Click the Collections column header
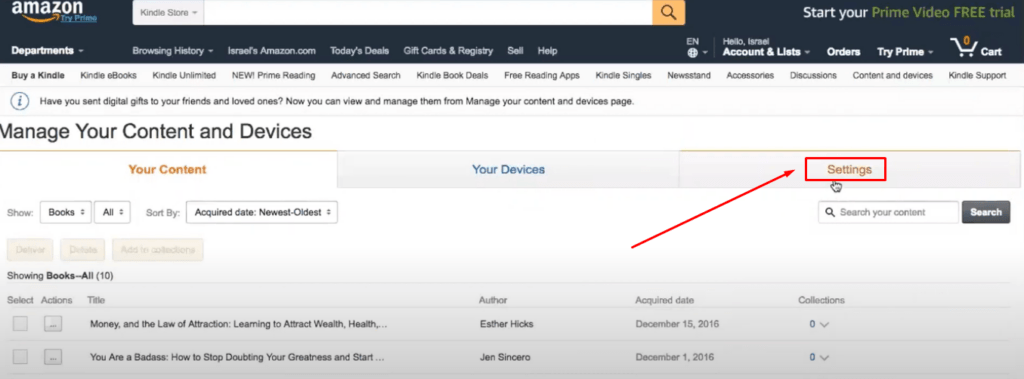The image size is (1024, 379). (821, 300)
